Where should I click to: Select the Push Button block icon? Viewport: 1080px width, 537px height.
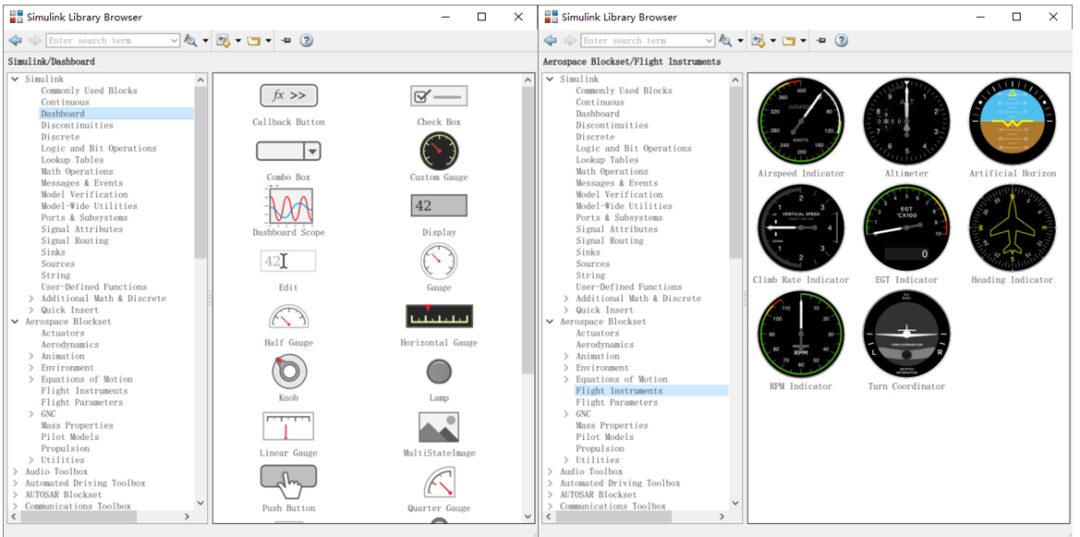point(289,482)
